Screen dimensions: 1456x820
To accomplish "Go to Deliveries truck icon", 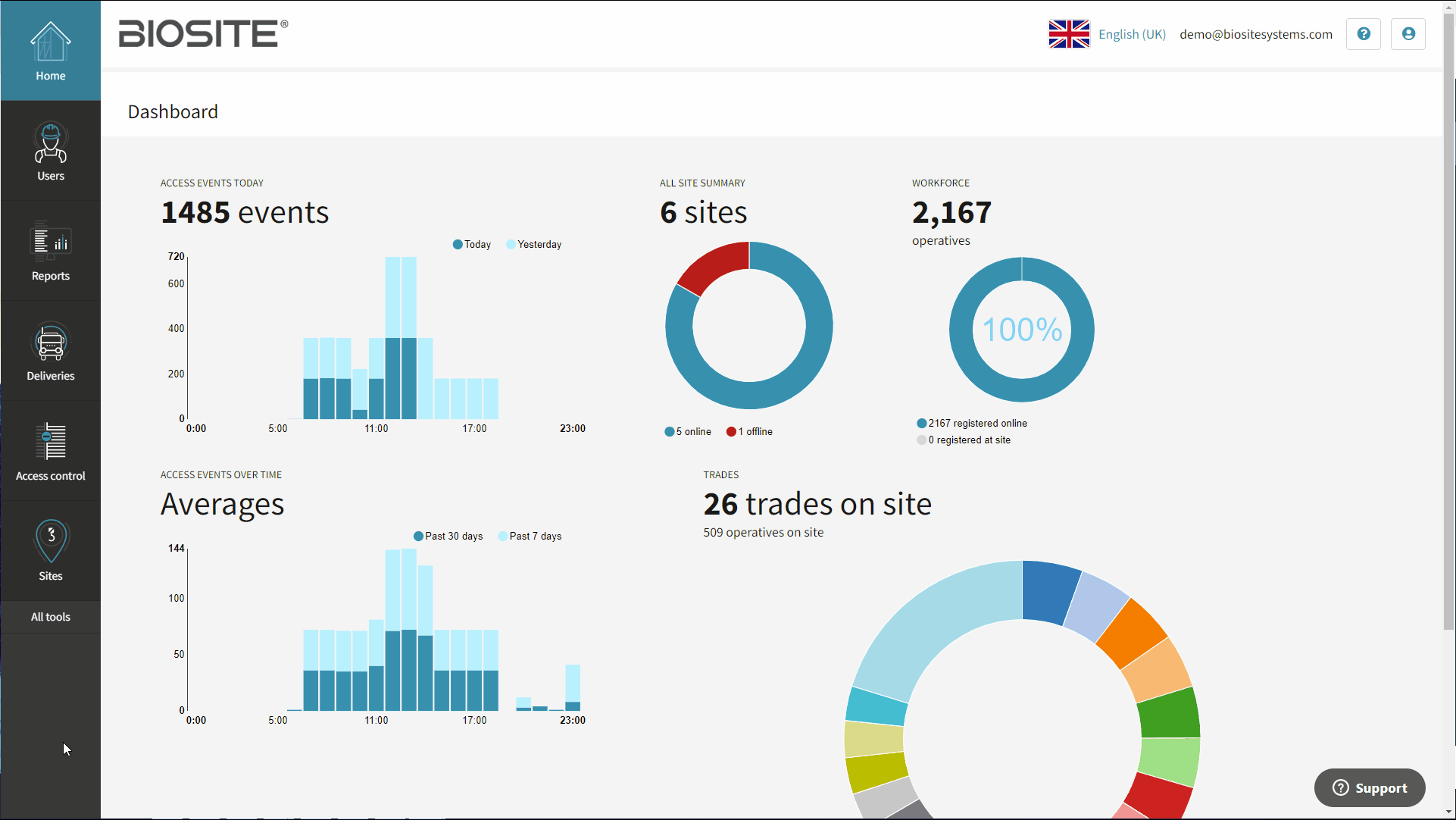I will click(x=50, y=343).
